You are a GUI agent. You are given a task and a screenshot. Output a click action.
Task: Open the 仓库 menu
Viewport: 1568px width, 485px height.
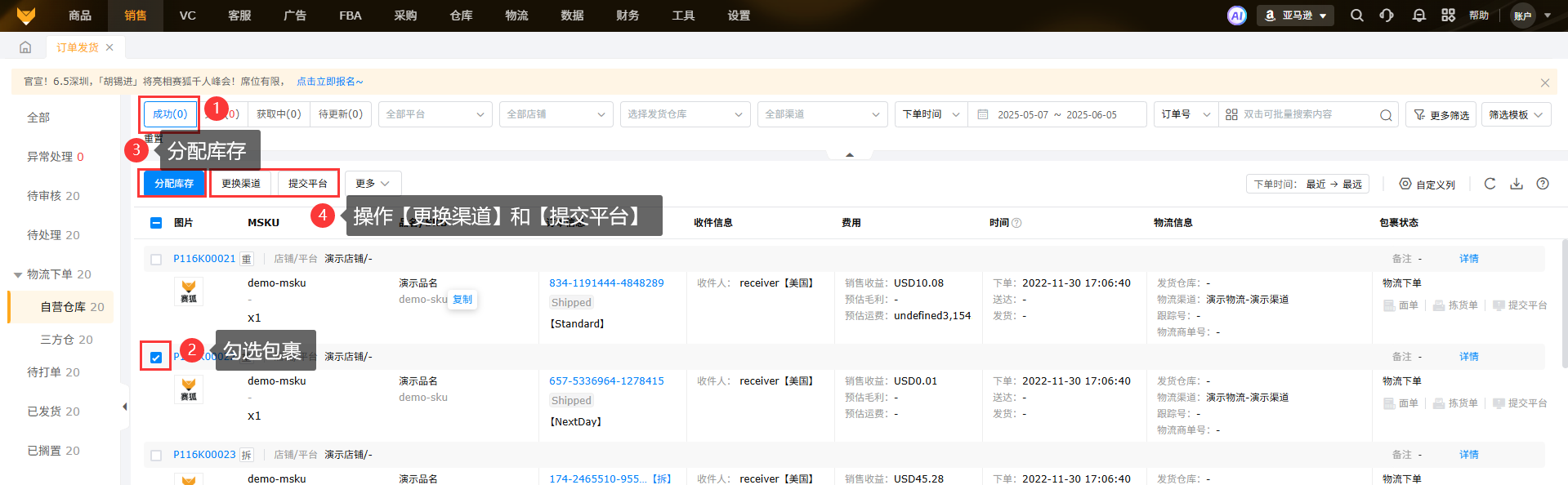[462, 16]
